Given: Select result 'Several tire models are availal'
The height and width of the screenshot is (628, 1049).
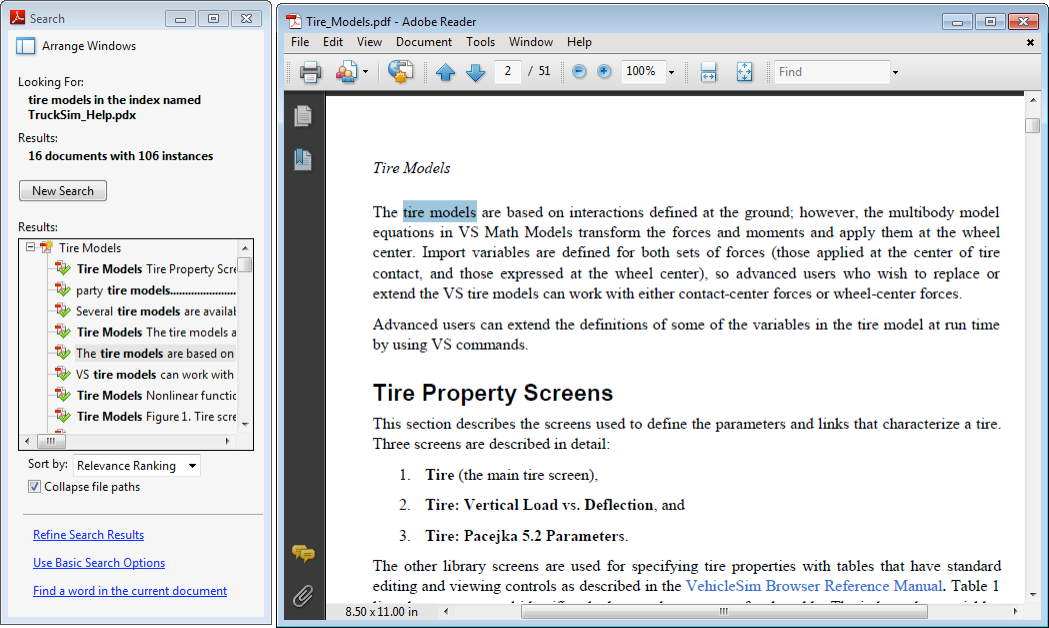Looking at the screenshot, I should click(156, 311).
